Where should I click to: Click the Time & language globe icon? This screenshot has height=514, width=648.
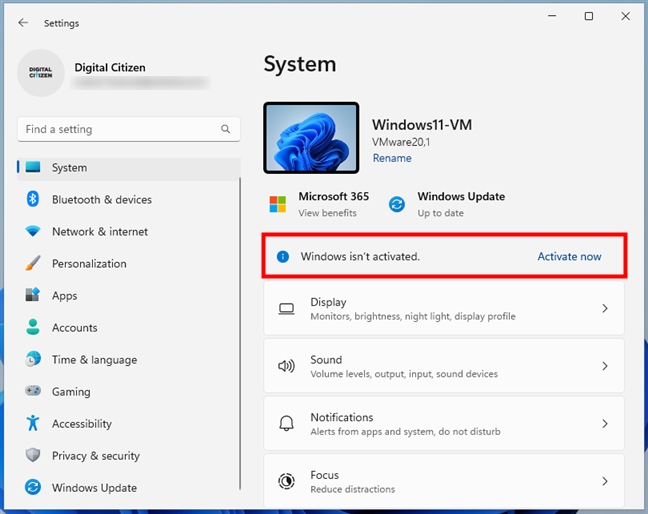tap(33, 359)
